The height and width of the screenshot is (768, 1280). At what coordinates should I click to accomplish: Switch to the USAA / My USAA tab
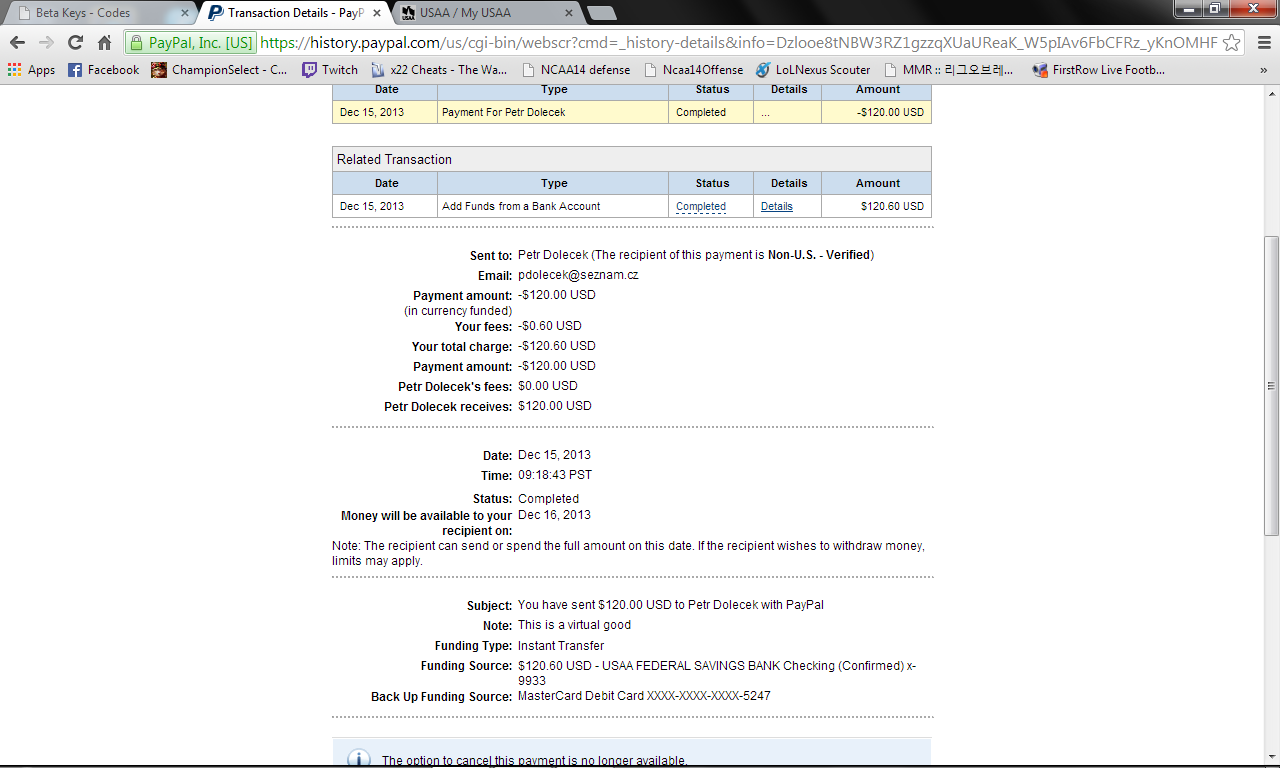click(x=487, y=13)
